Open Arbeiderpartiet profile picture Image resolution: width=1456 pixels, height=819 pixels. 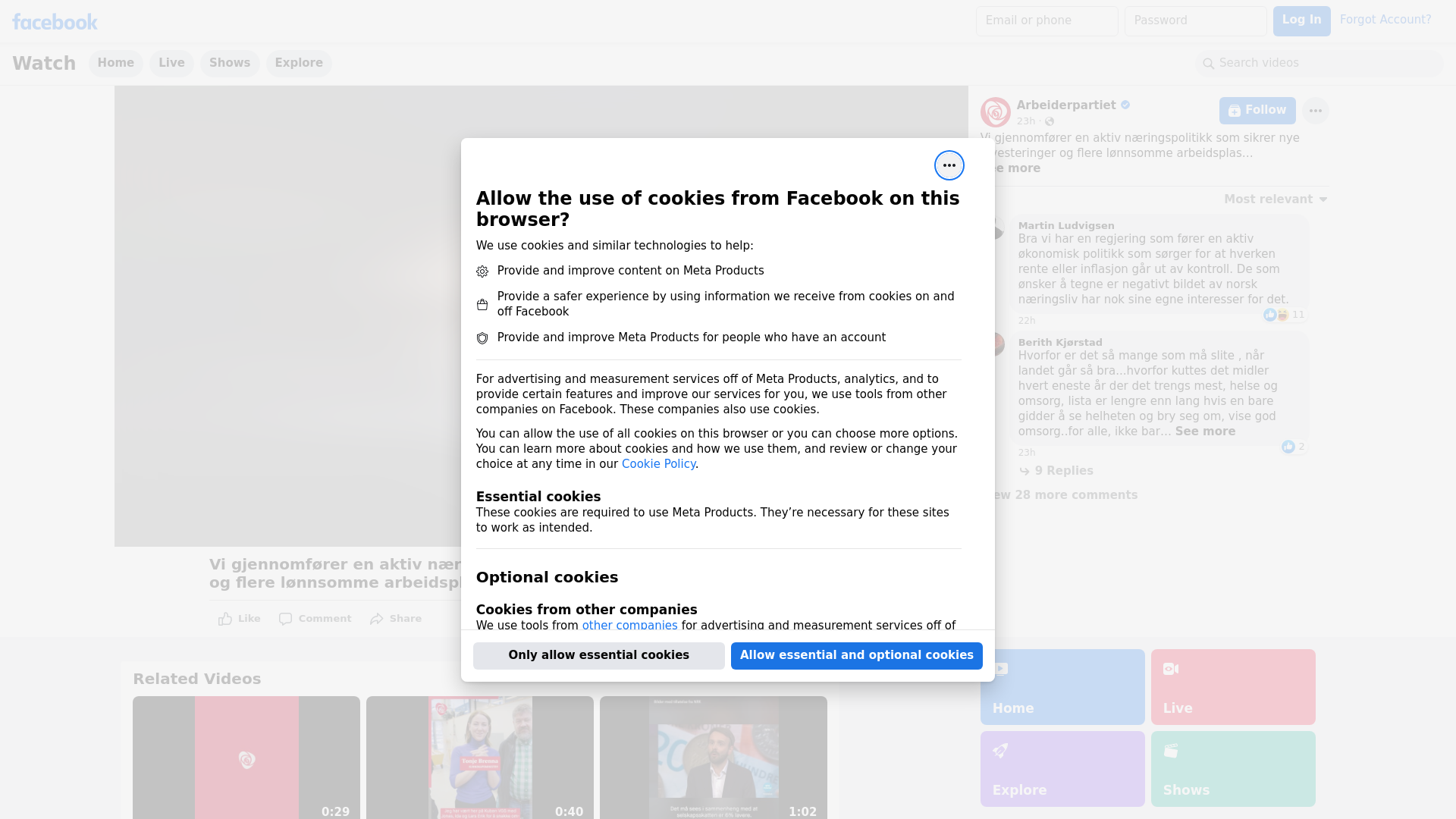(x=995, y=112)
